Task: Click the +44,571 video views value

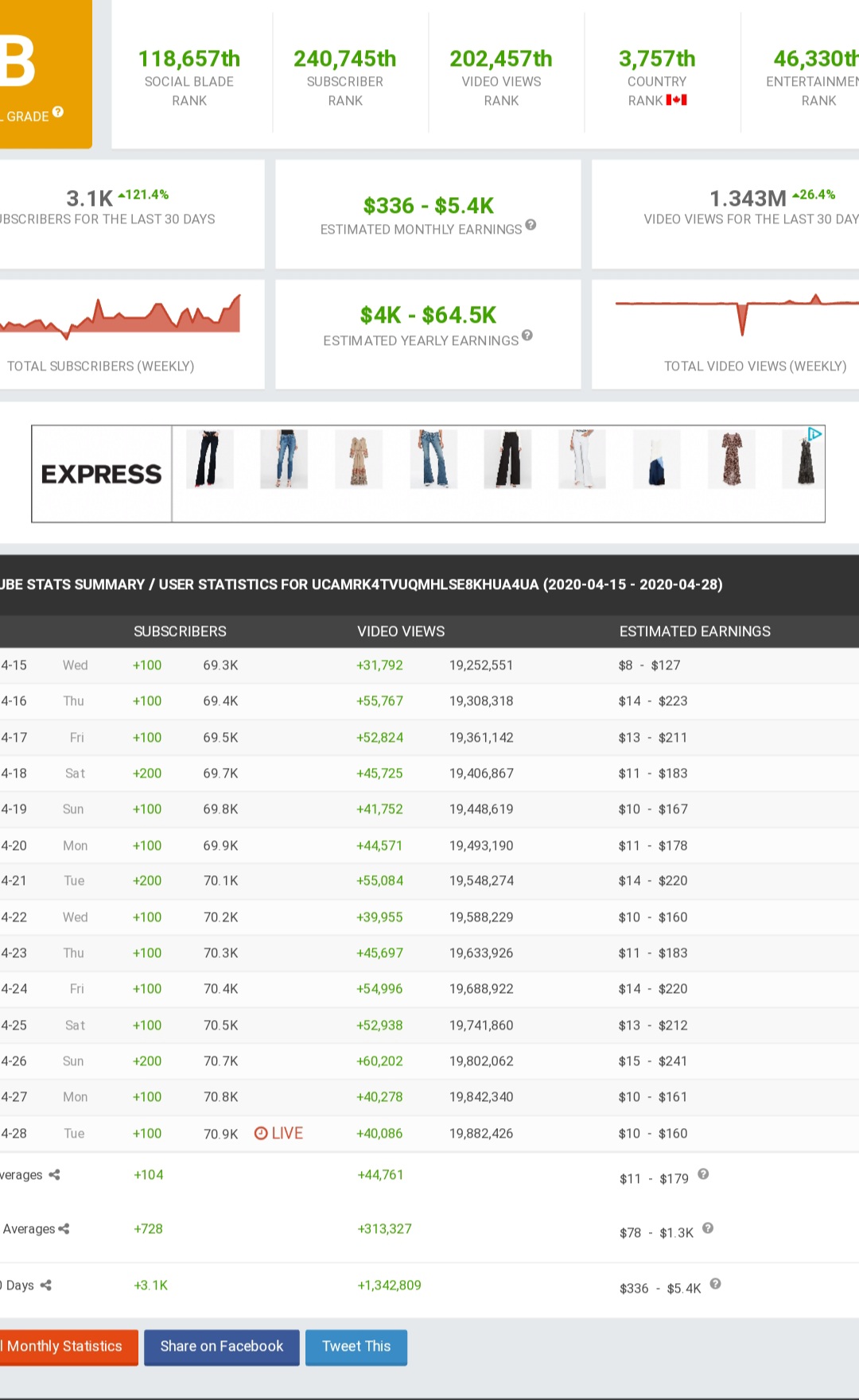Action: point(379,846)
